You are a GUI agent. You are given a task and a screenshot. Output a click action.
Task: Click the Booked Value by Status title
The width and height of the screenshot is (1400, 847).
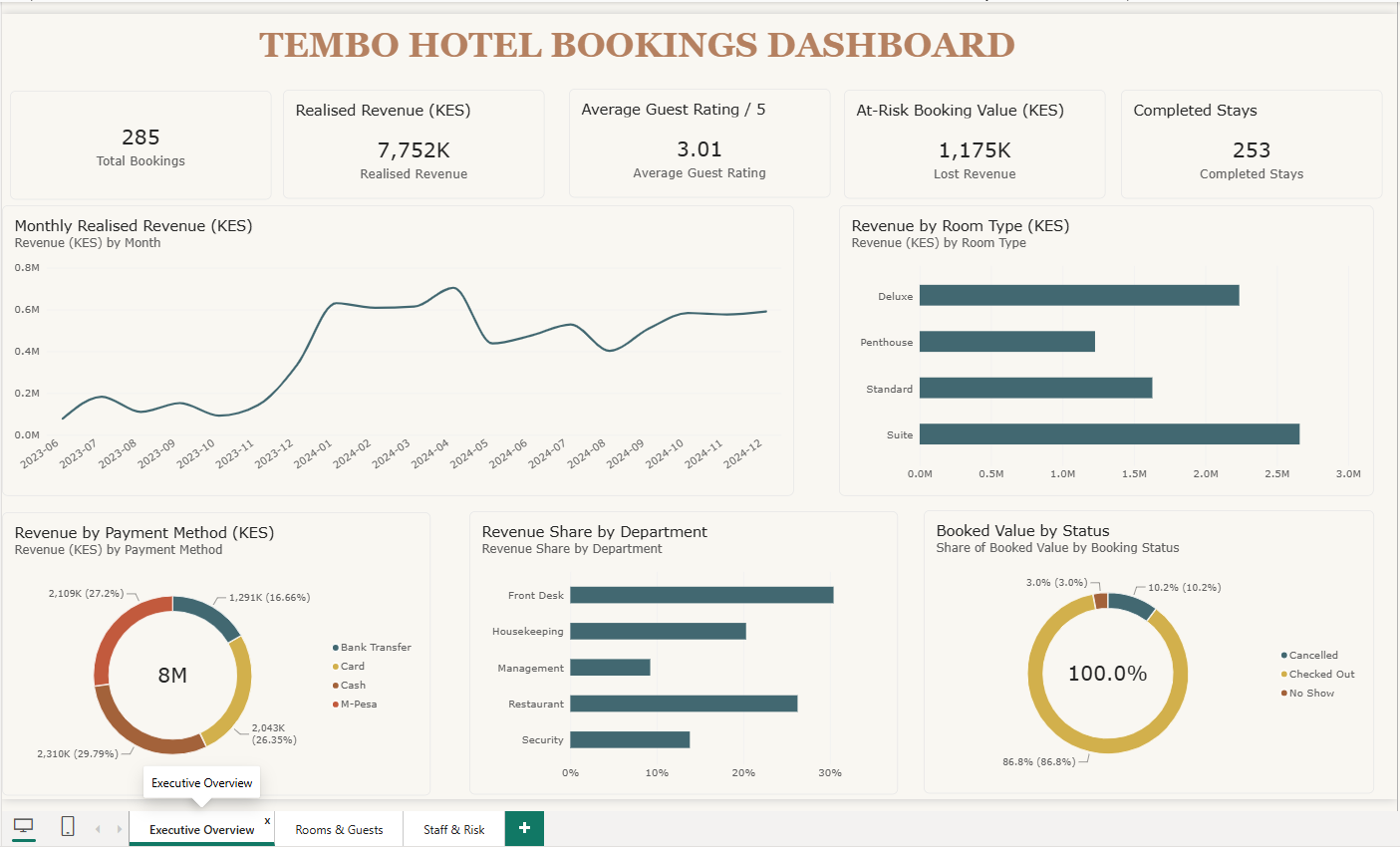click(x=1022, y=531)
